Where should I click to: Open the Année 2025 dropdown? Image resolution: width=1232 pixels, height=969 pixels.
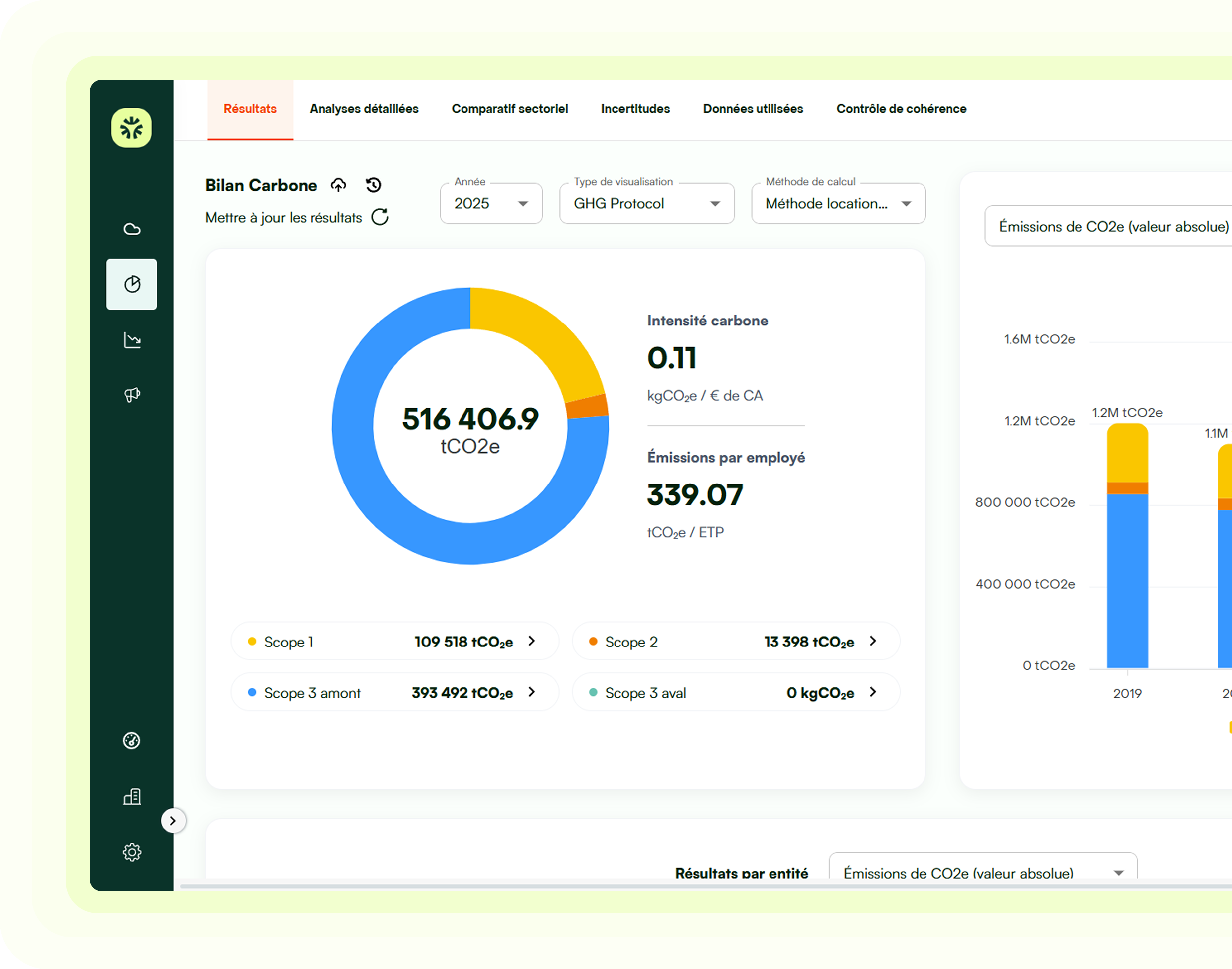pyautogui.click(x=490, y=204)
